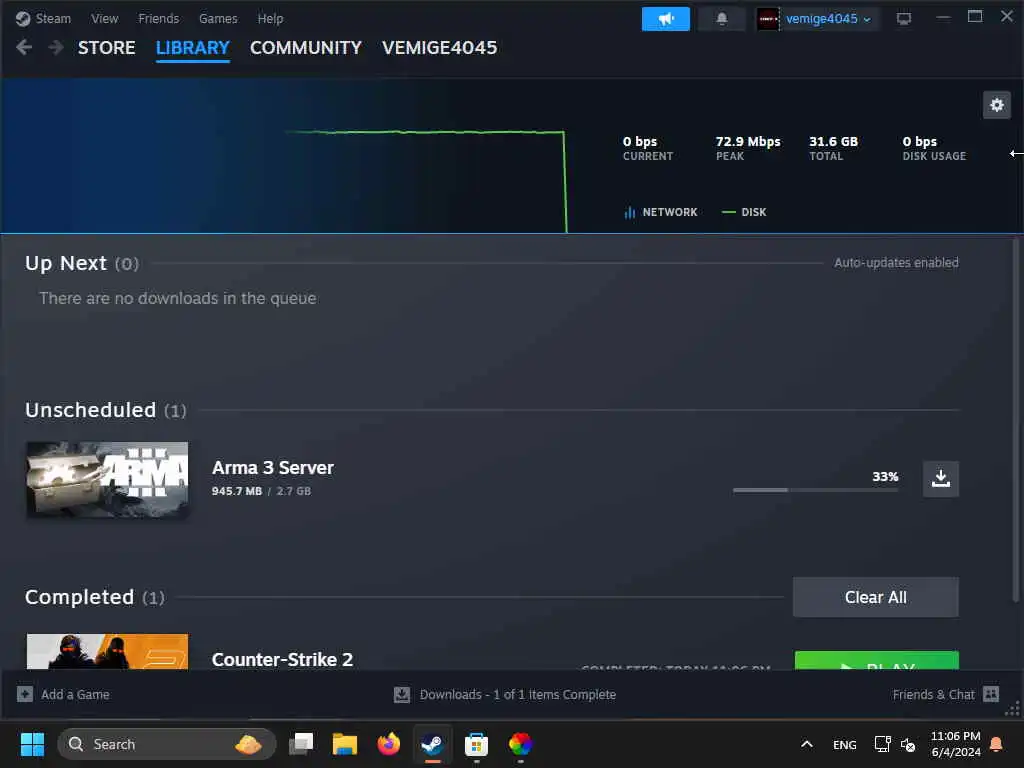1024x768 pixels.
Task: Click the 31.6 GB total value
Action: (x=833, y=141)
